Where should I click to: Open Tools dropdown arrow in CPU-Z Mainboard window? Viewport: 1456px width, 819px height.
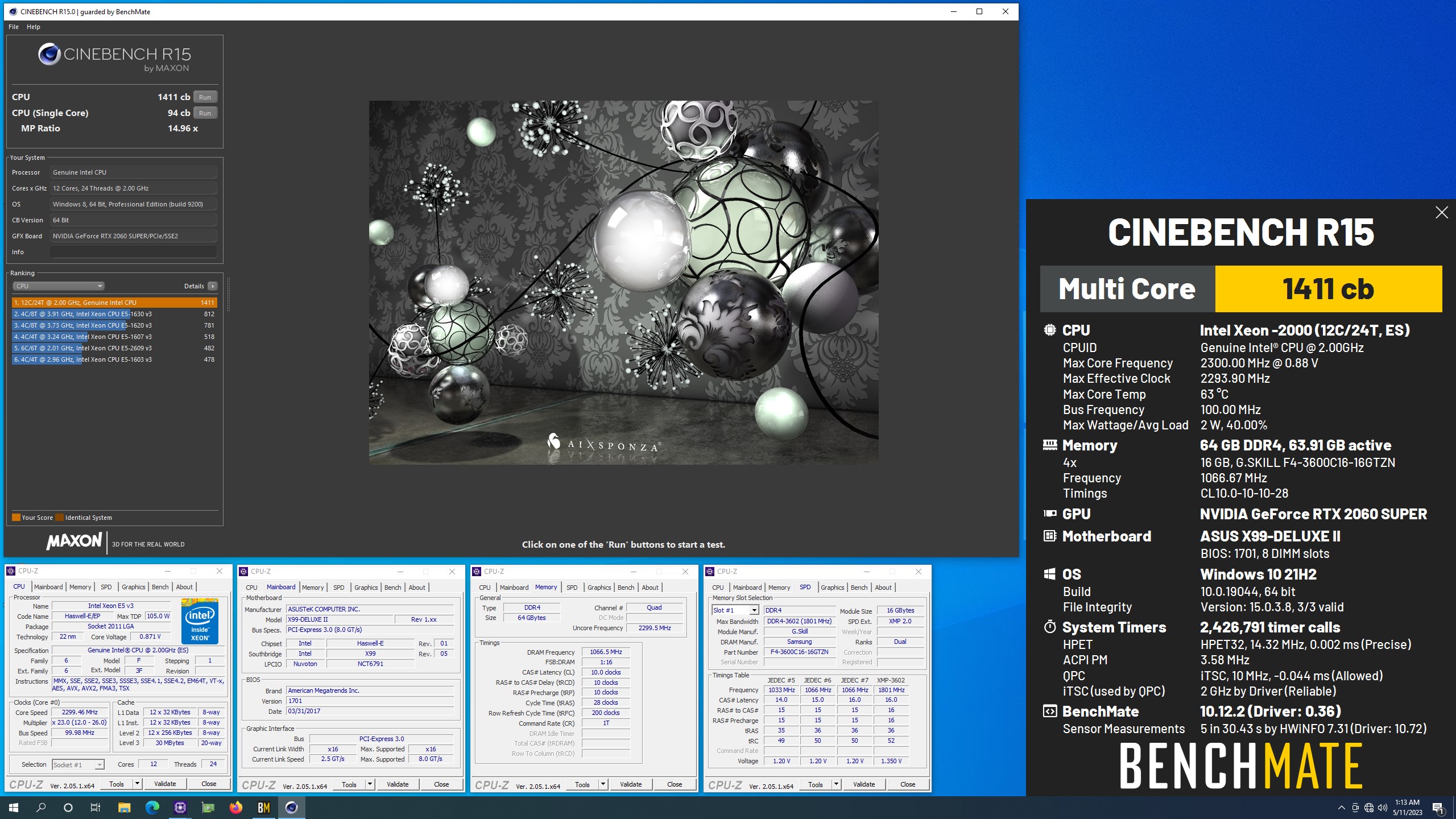click(x=370, y=784)
